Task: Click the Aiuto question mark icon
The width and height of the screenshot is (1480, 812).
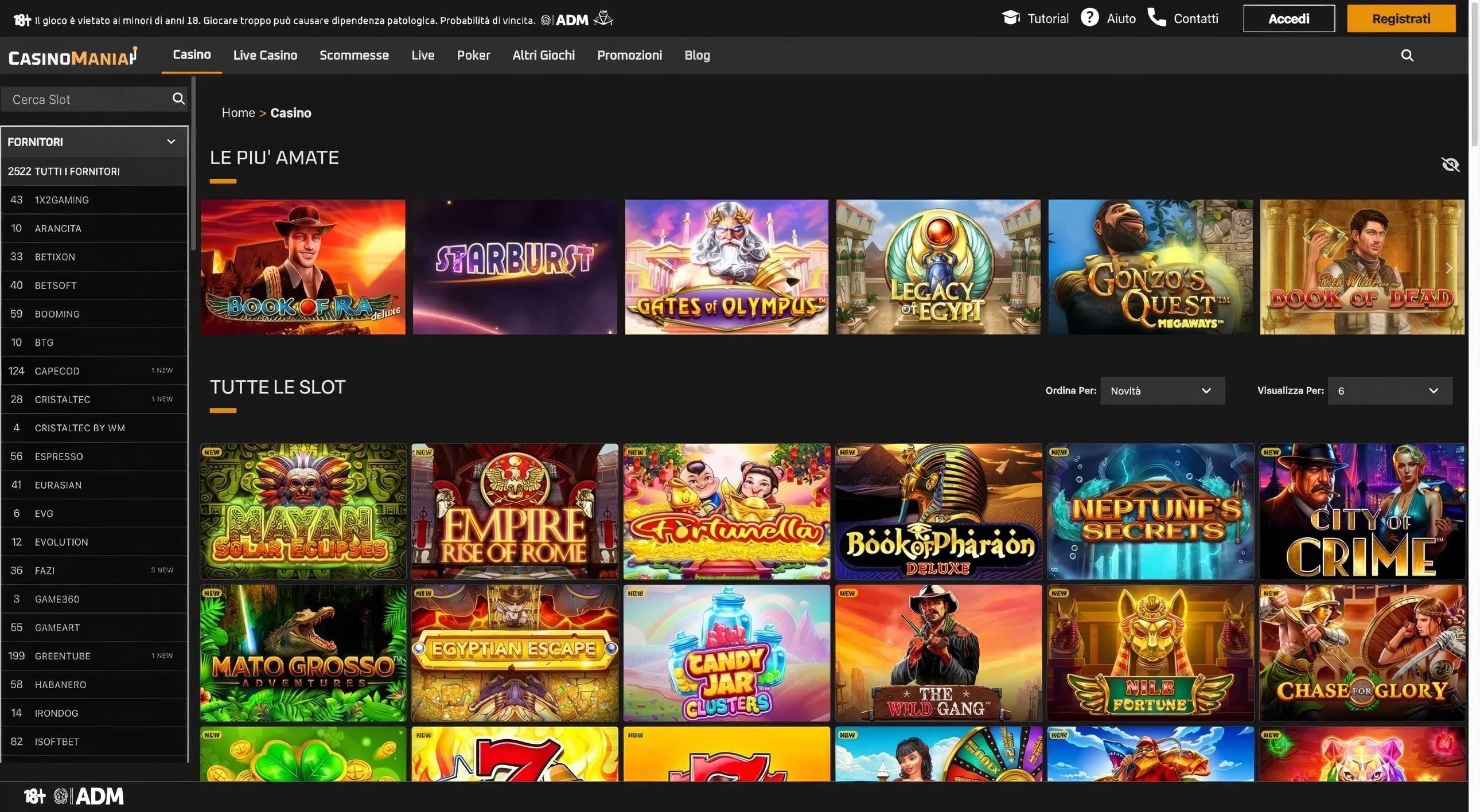Action: 1089,18
